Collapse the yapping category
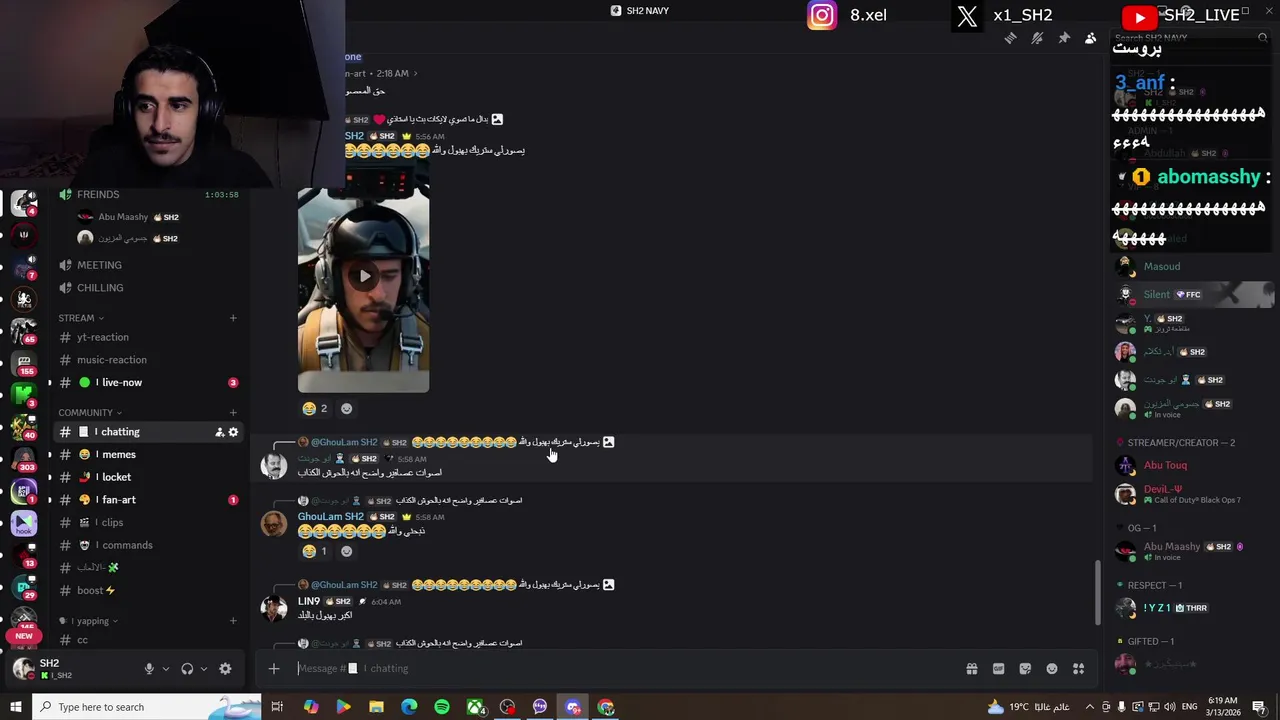The image size is (1280, 720). 88,621
